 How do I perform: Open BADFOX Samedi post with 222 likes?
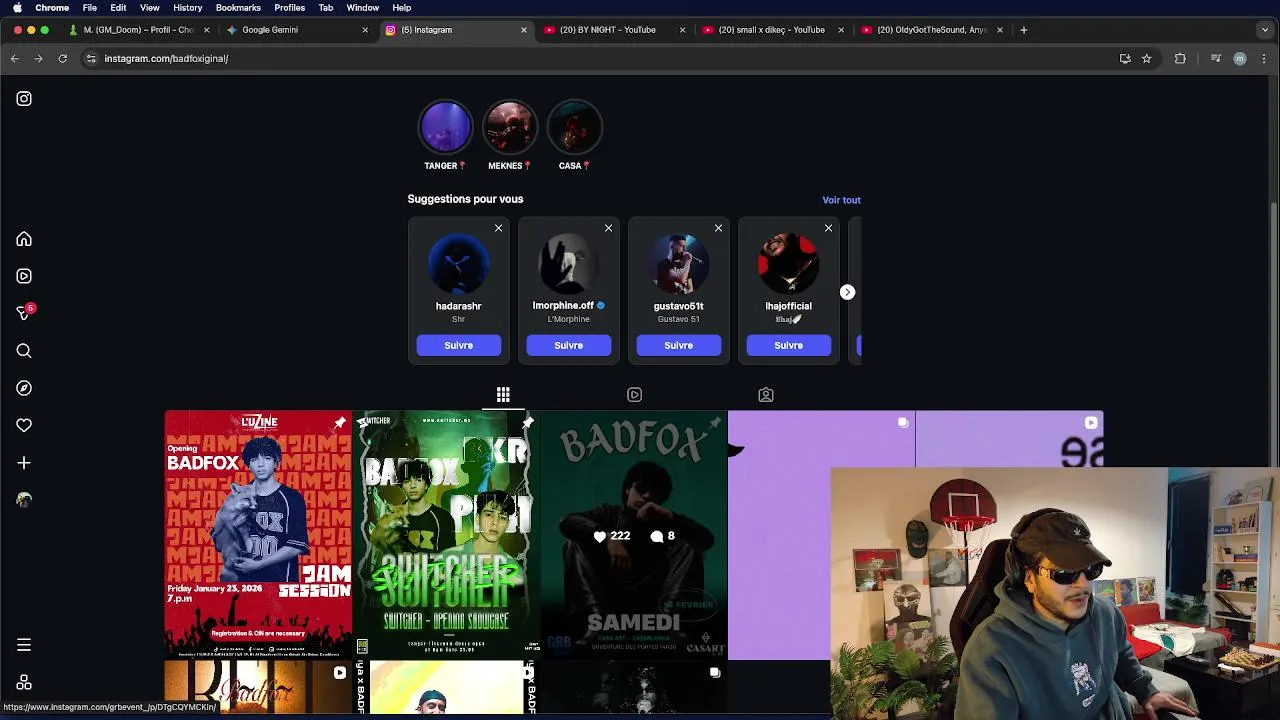pyautogui.click(x=634, y=535)
